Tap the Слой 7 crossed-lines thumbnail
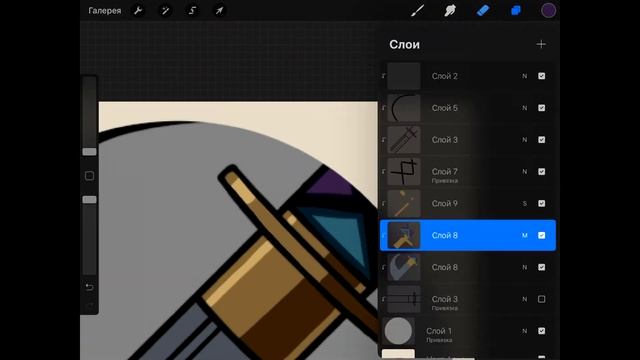Viewport: 640px width, 360px height. tap(403, 171)
